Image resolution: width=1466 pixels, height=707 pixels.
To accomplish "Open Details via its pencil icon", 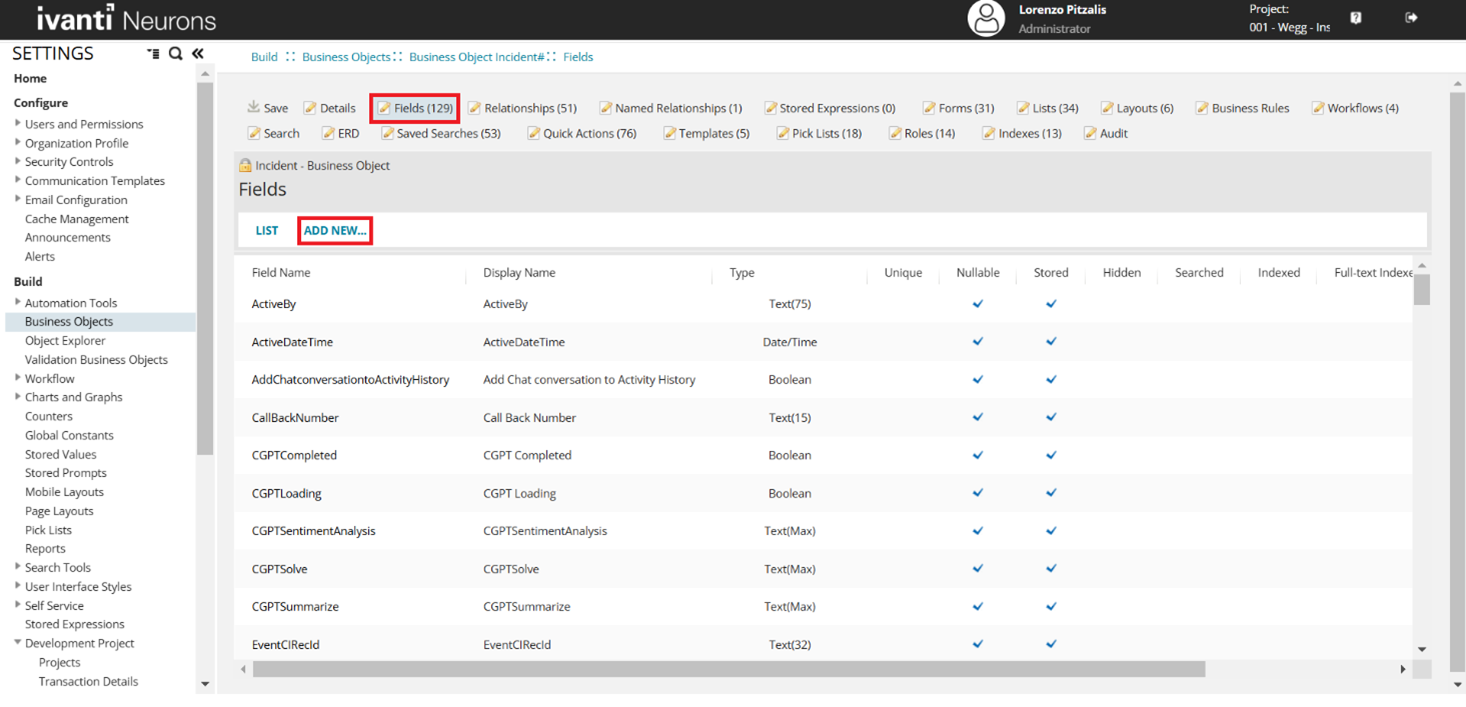I will [310, 108].
